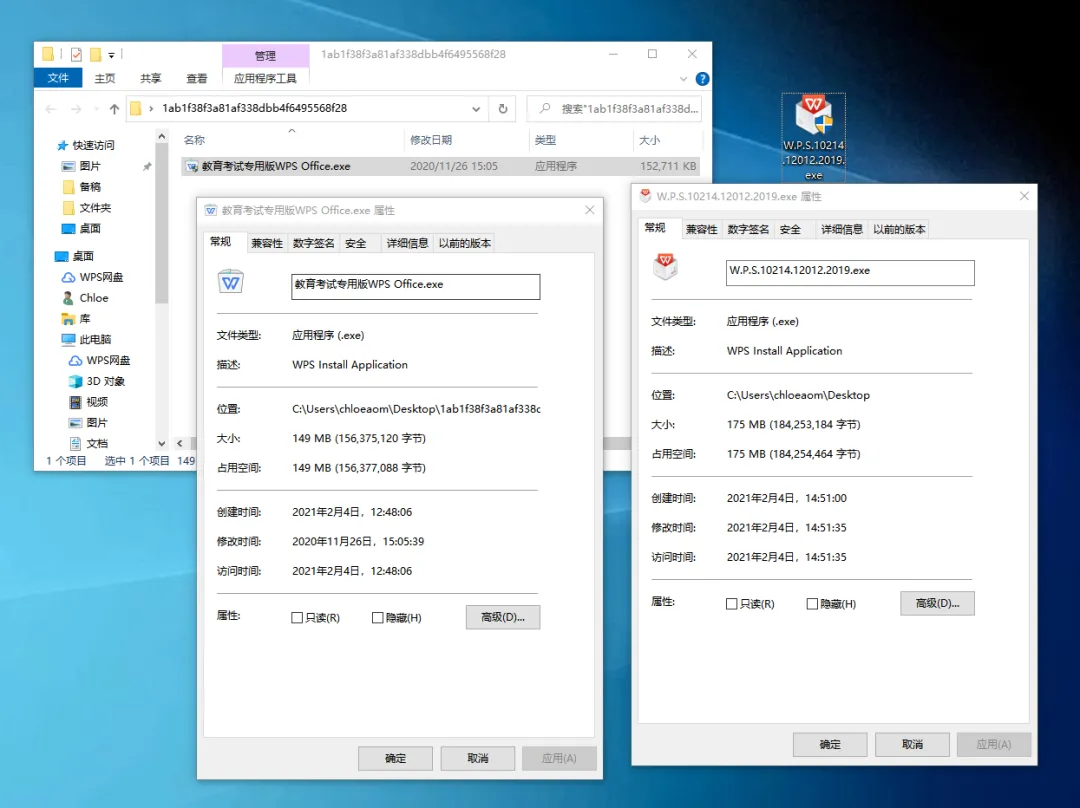Click the sidebar scroll up arrow

tap(162, 136)
